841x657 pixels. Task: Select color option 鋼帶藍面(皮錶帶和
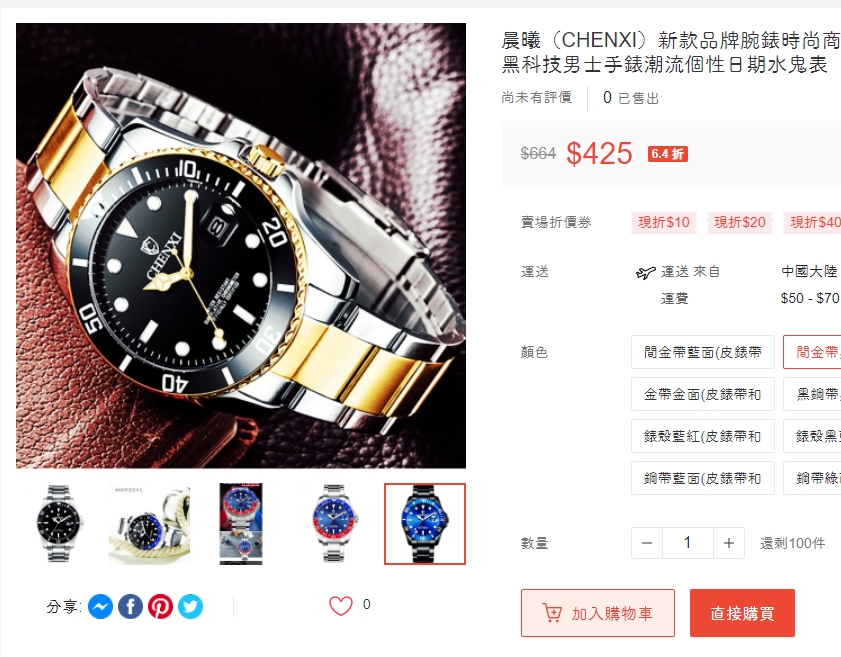703,478
